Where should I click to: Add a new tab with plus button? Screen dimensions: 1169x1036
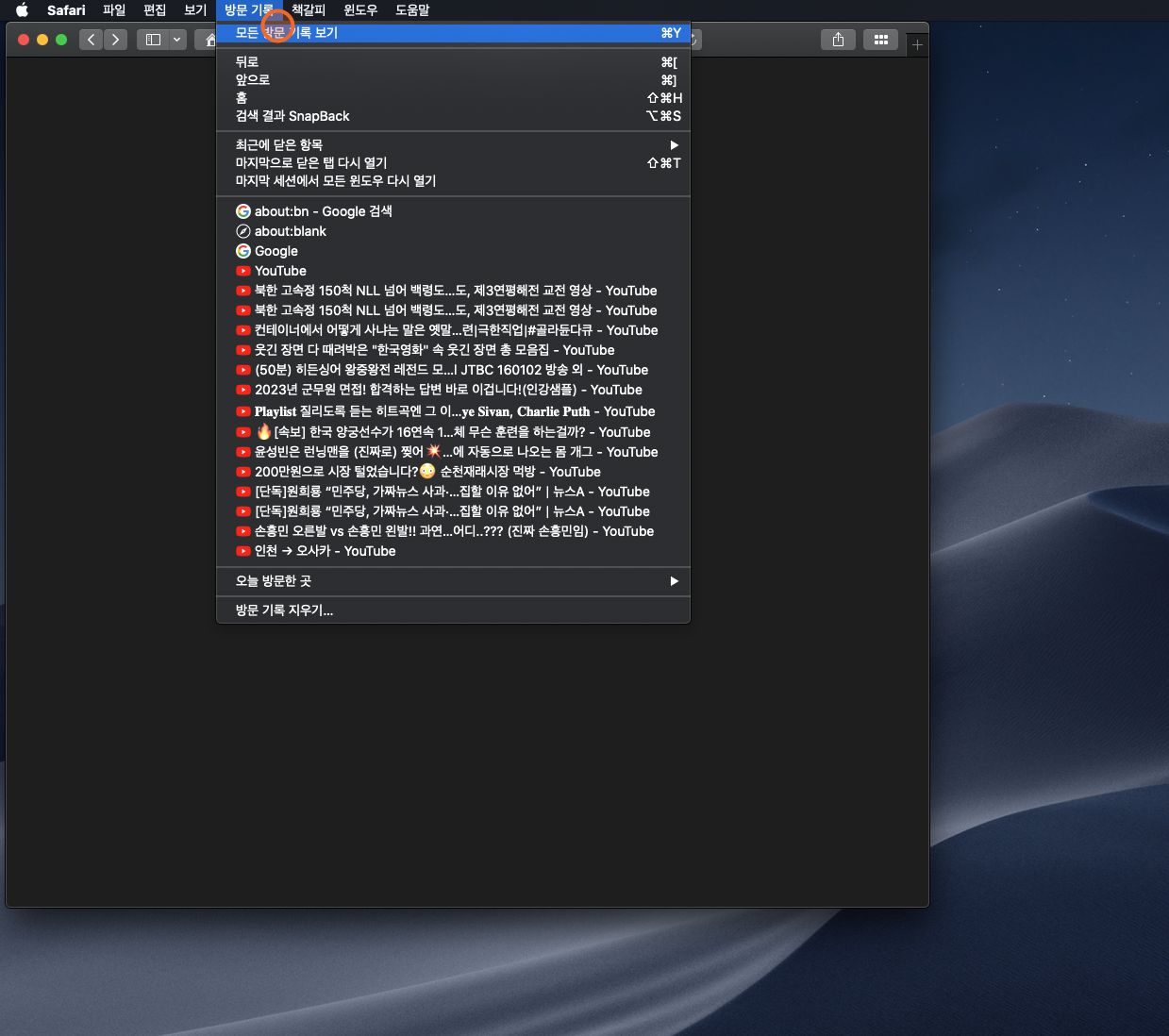tap(917, 44)
